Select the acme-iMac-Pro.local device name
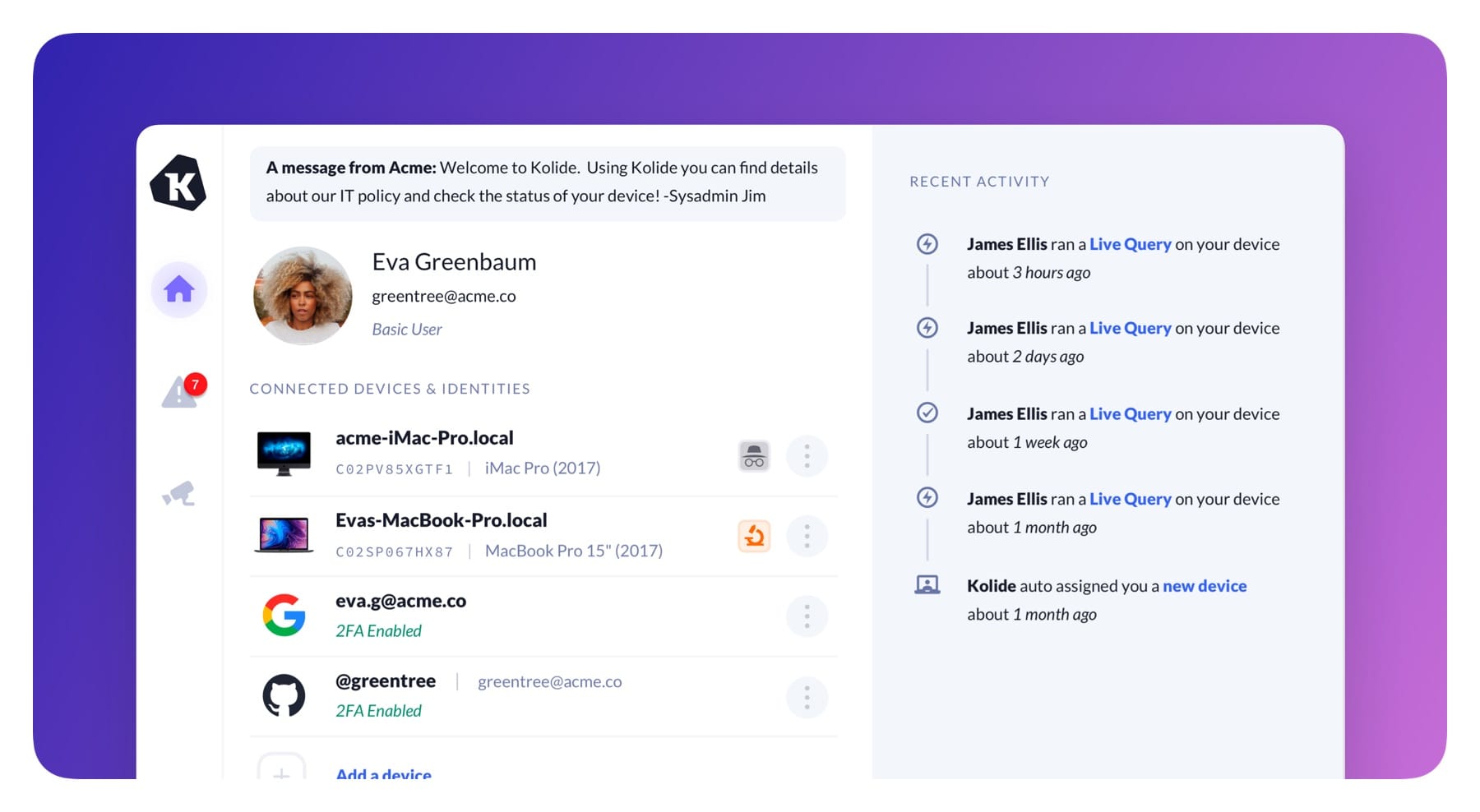Viewport: 1480px width, 812px height. point(424,438)
